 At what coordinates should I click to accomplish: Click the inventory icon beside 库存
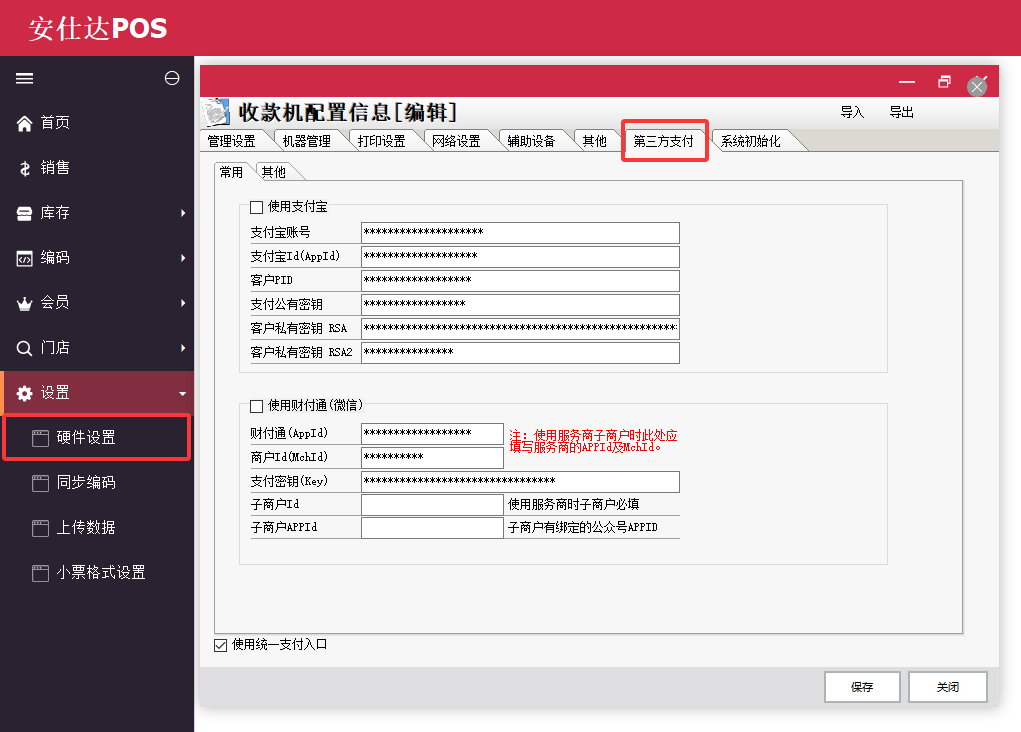click(24, 213)
